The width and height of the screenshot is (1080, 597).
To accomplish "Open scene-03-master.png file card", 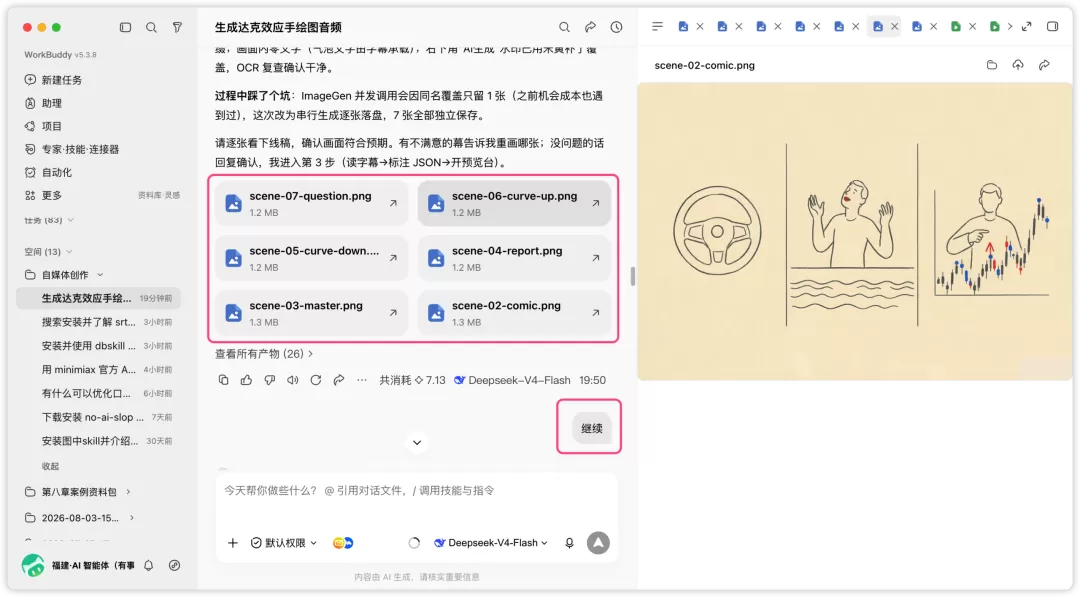I will click(311, 313).
